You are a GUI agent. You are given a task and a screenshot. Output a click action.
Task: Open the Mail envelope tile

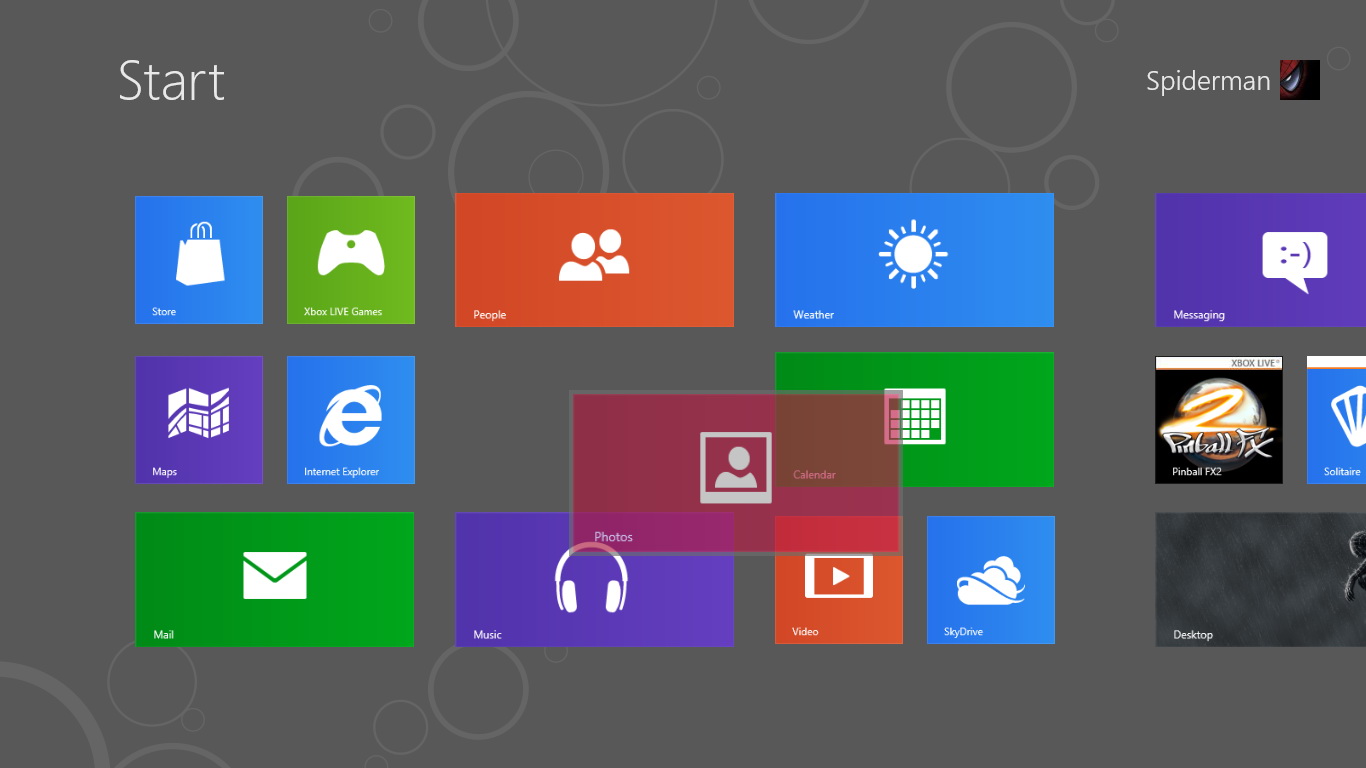click(x=274, y=579)
